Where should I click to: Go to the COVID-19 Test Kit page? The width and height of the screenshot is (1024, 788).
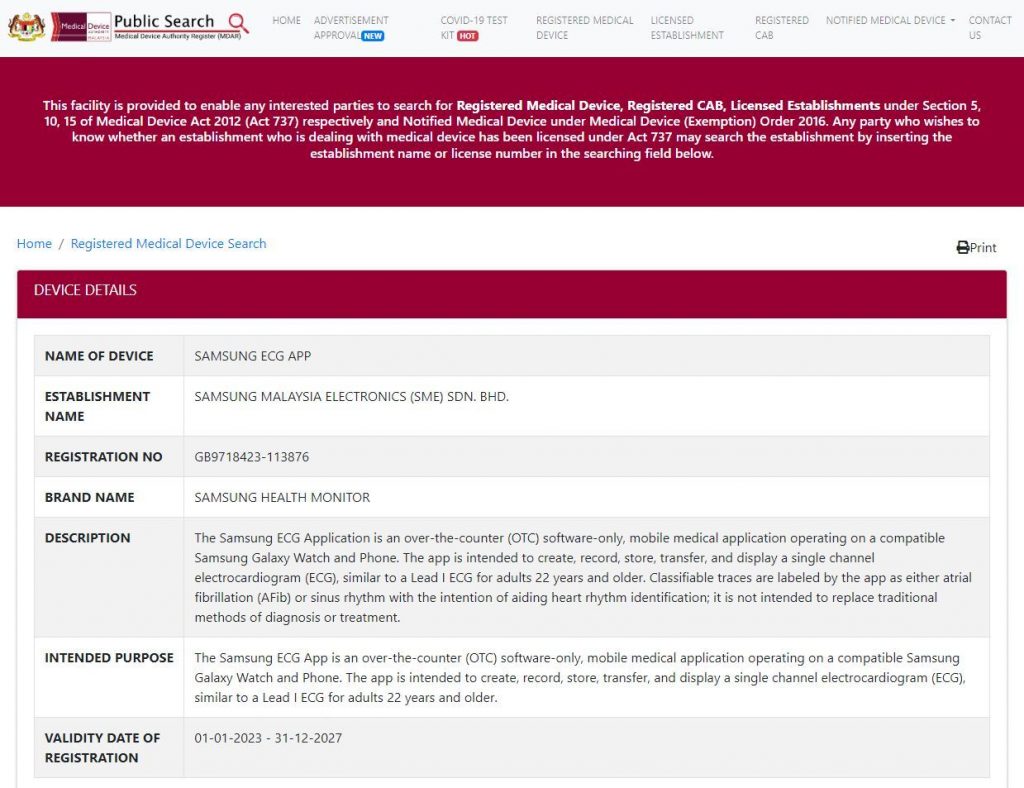[473, 27]
